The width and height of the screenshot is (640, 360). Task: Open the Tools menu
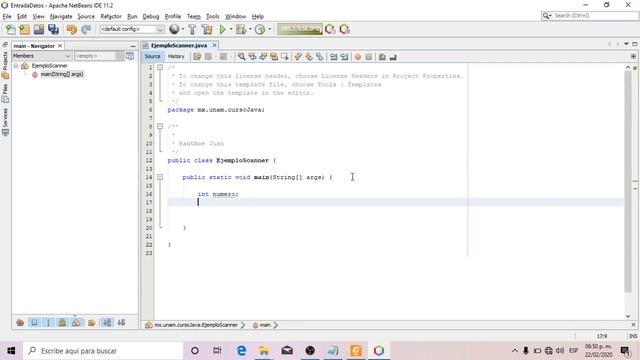pos(213,16)
